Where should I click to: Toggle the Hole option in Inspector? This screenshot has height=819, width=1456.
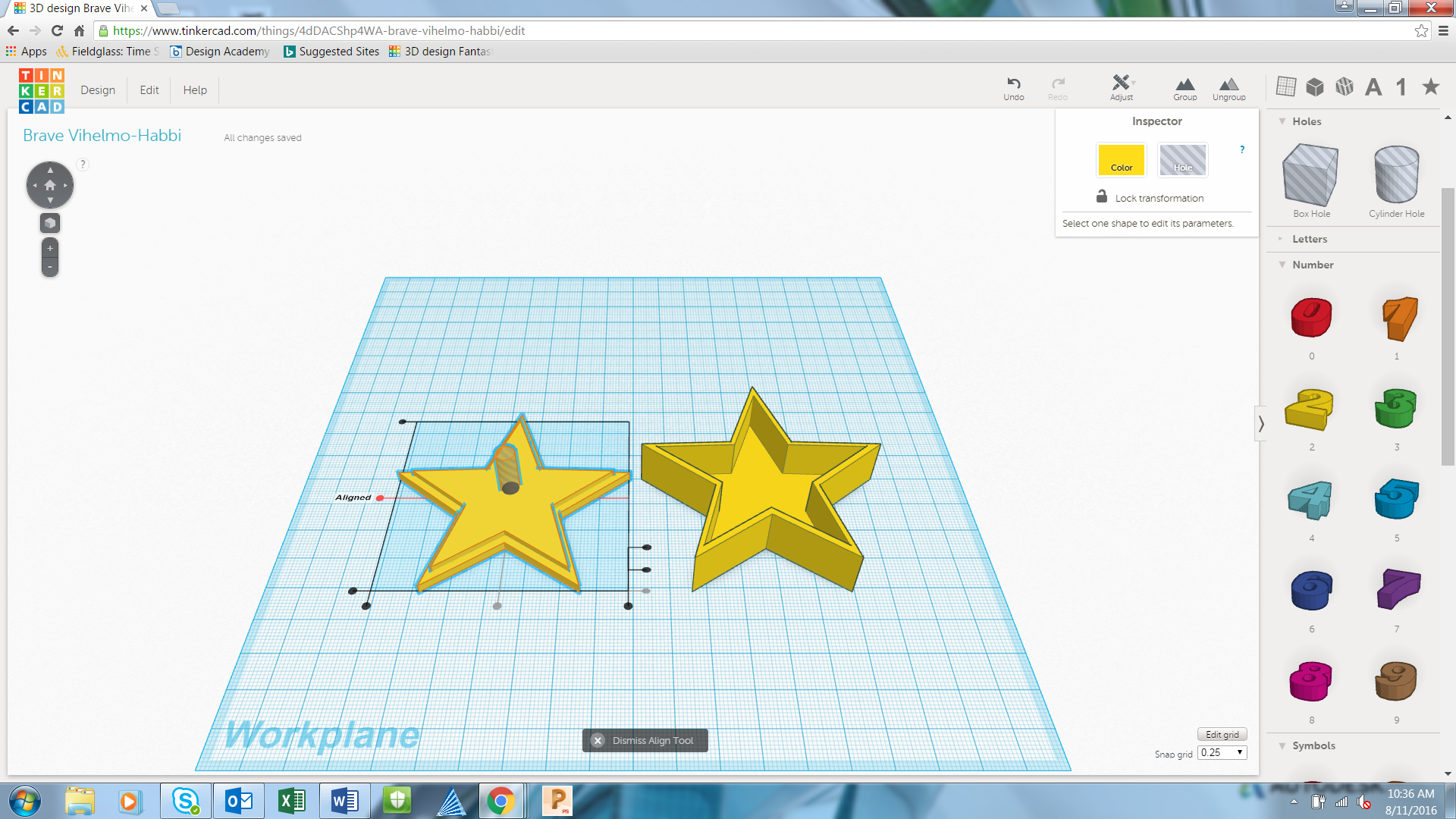tap(1182, 160)
